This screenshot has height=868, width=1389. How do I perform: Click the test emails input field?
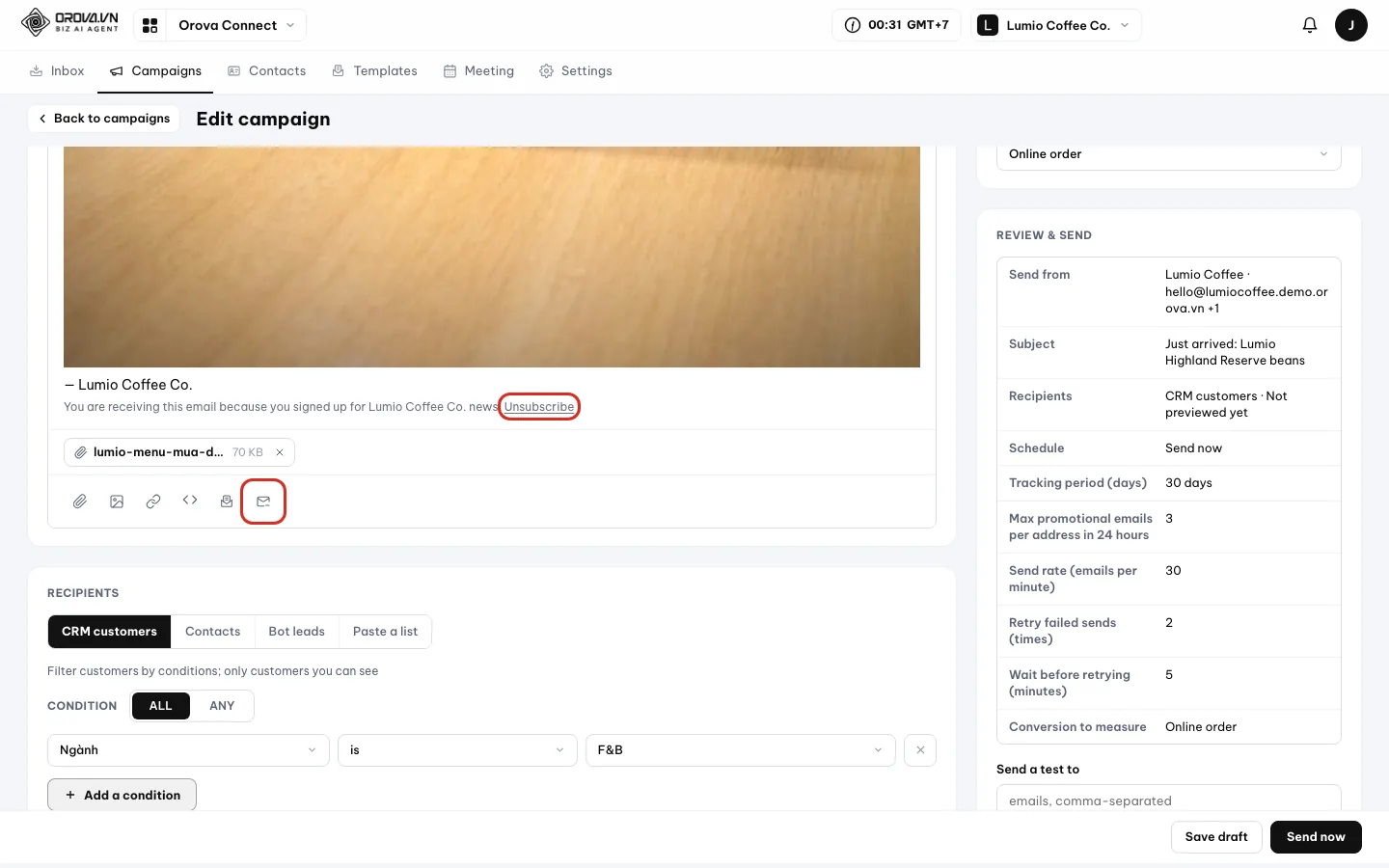[1168, 799]
